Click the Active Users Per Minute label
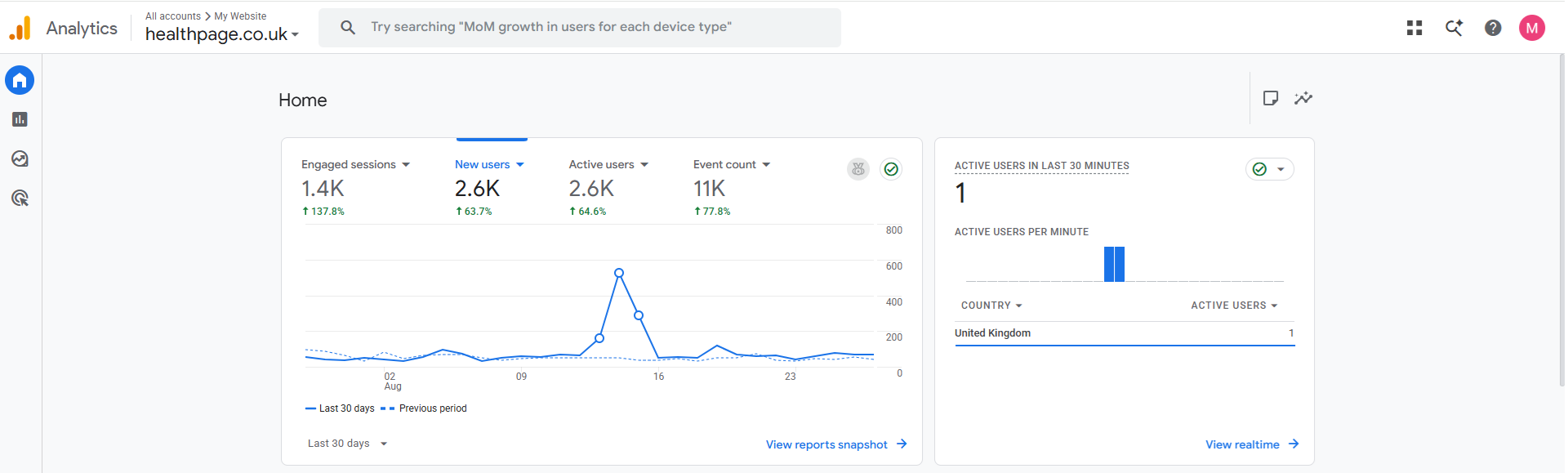The height and width of the screenshot is (473, 1568). coord(1022,232)
